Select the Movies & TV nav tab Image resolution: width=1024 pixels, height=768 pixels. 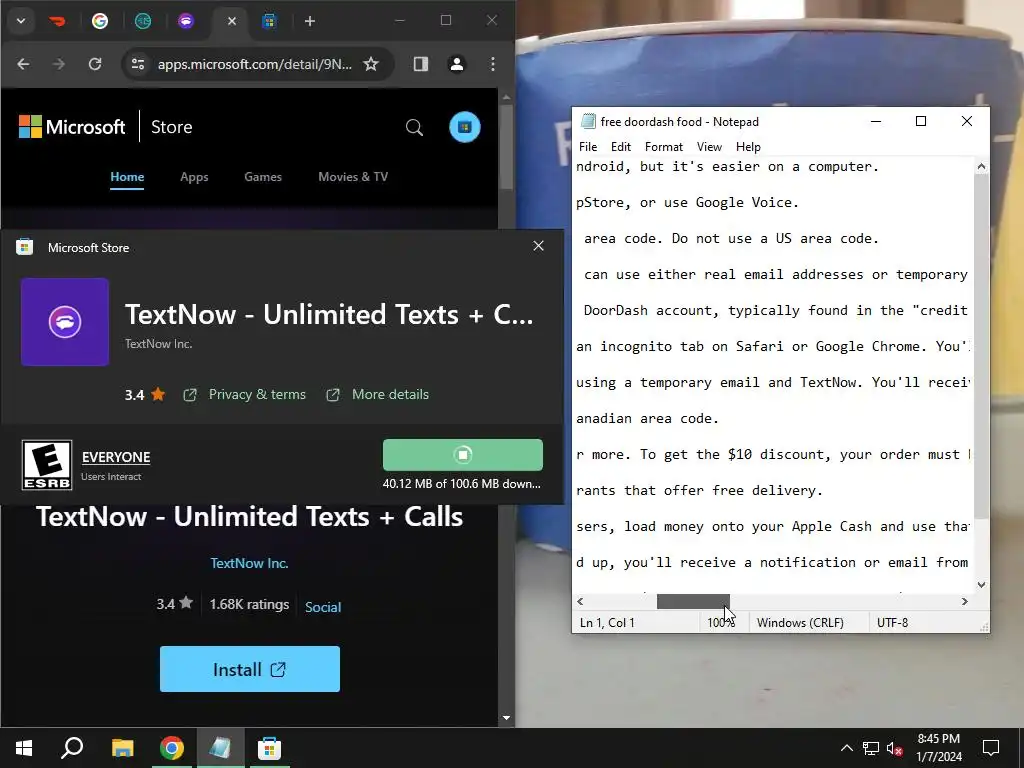353,177
